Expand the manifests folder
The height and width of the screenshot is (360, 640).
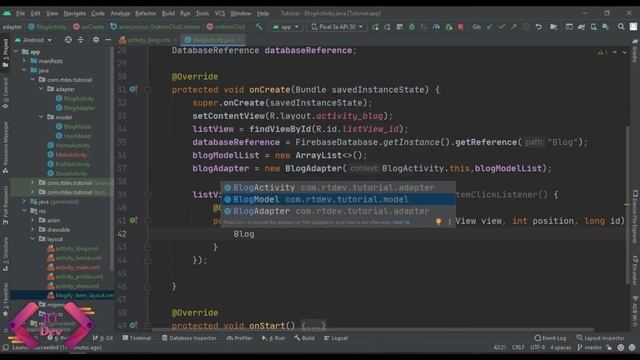click(24, 61)
